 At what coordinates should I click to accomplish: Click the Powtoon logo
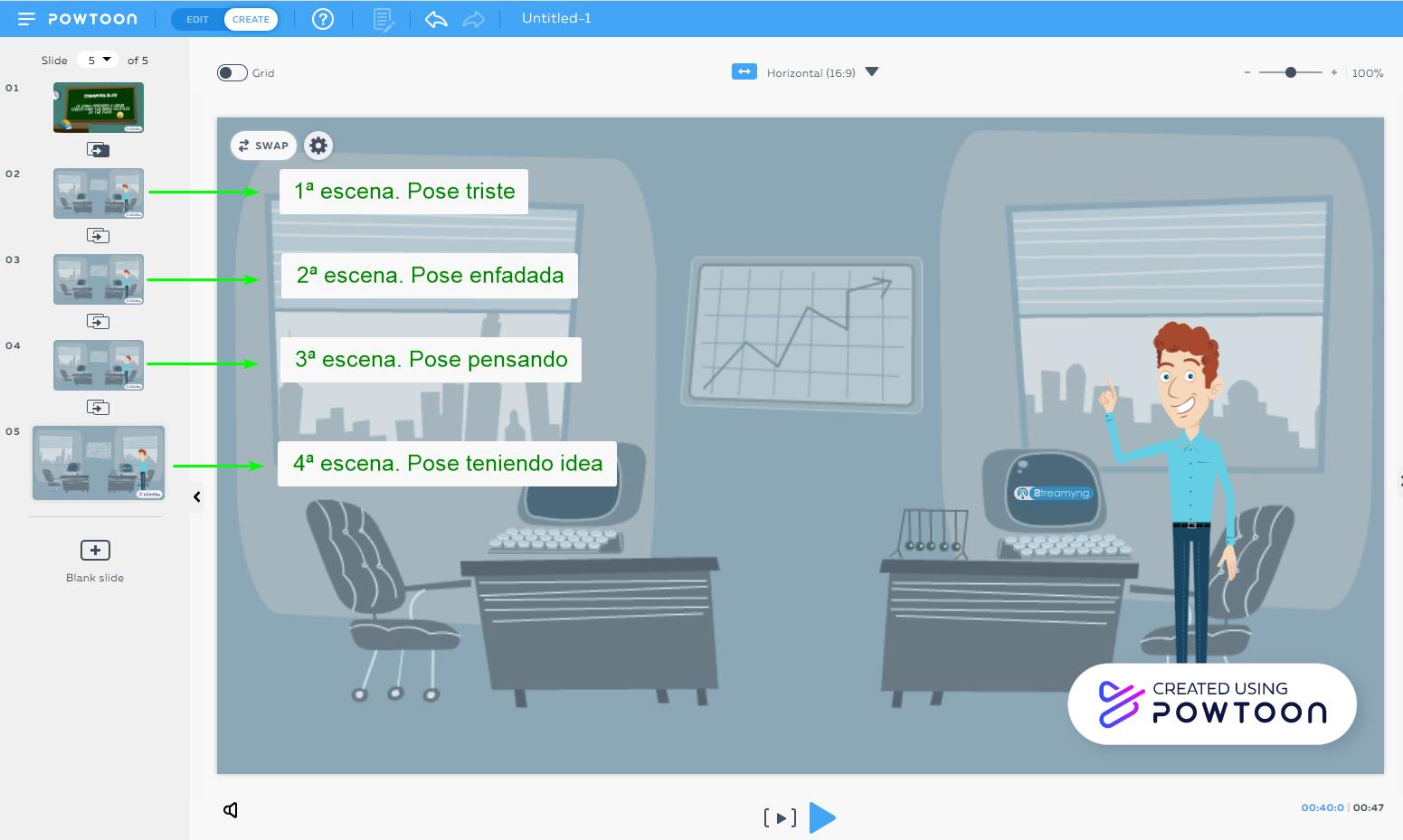pos(92,18)
